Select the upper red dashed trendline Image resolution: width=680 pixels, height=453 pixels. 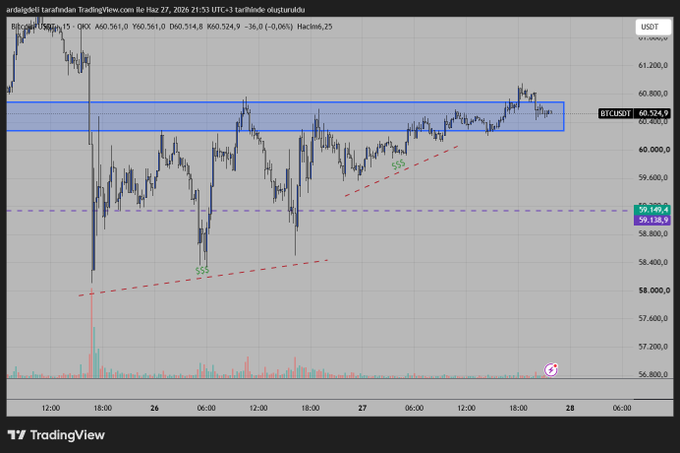point(401,171)
